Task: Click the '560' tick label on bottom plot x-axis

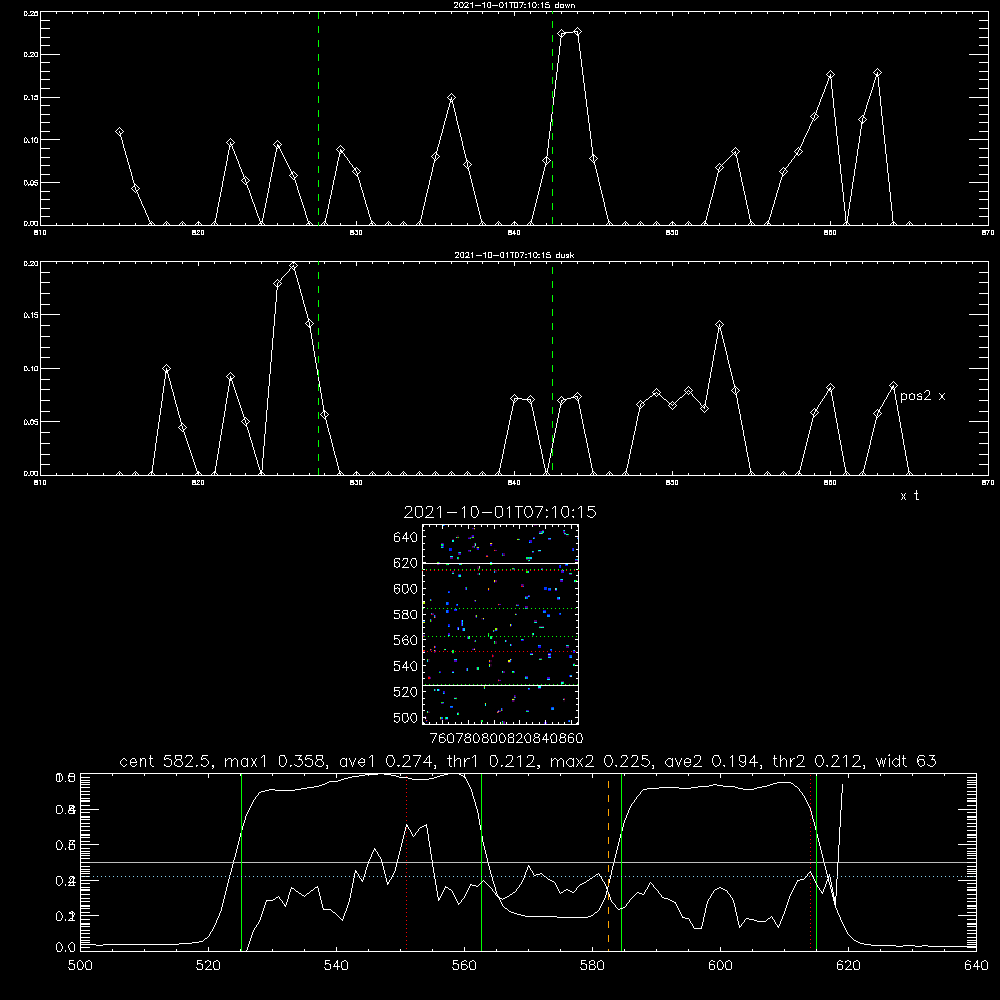Action: tap(464, 966)
